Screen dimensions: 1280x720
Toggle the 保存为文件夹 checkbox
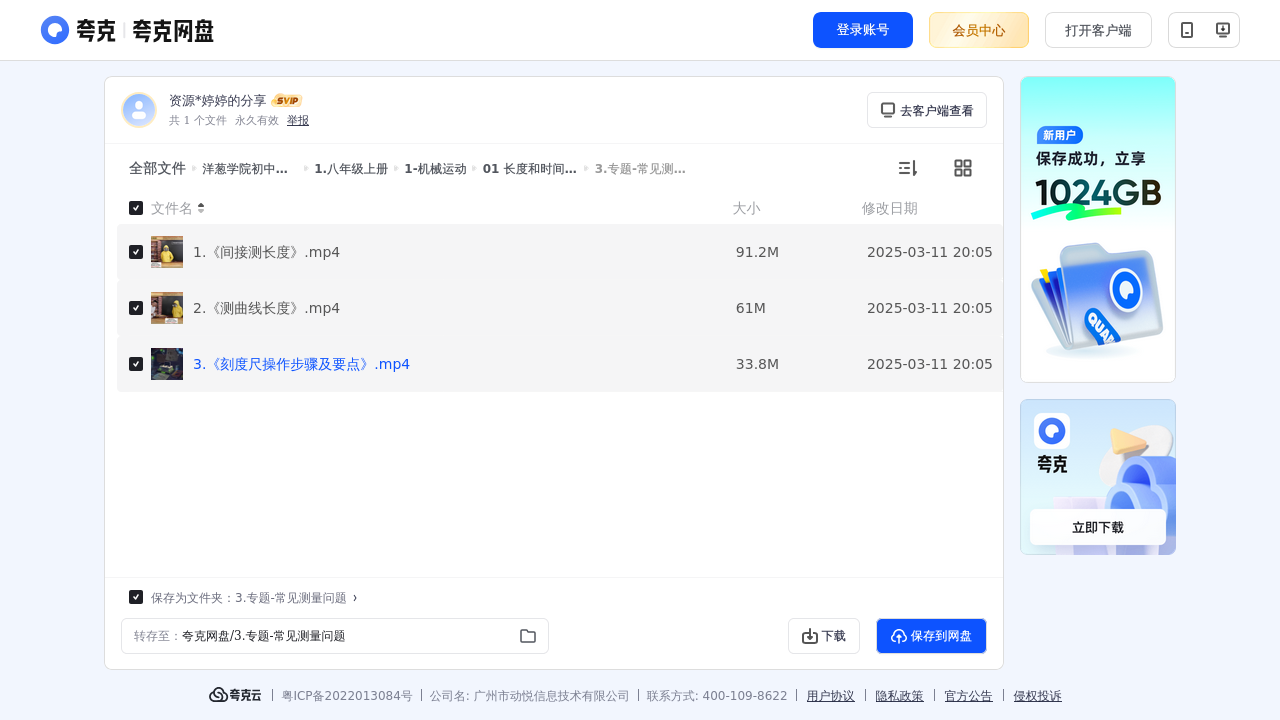click(136, 597)
